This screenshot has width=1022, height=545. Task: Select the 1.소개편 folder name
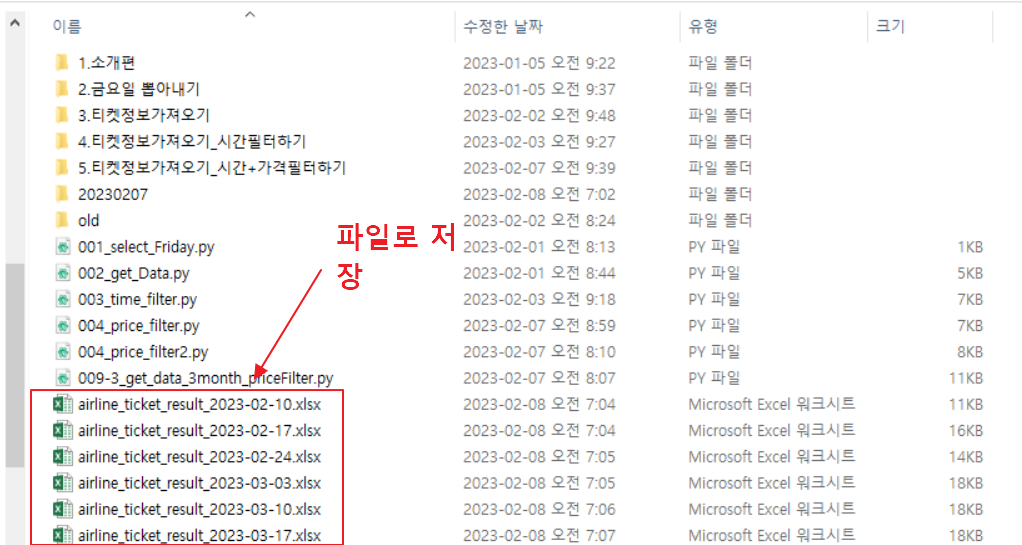coord(106,63)
